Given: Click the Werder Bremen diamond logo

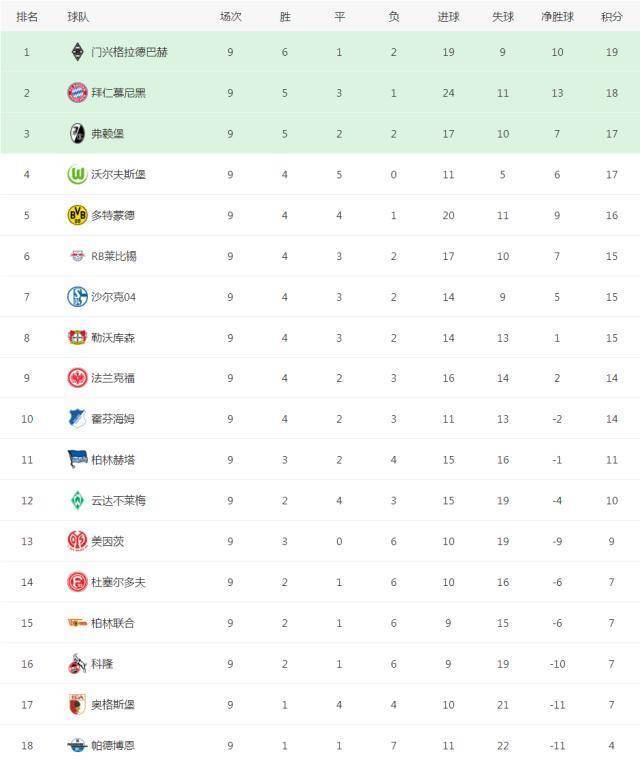Looking at the screenshot, I should (77, 500).
